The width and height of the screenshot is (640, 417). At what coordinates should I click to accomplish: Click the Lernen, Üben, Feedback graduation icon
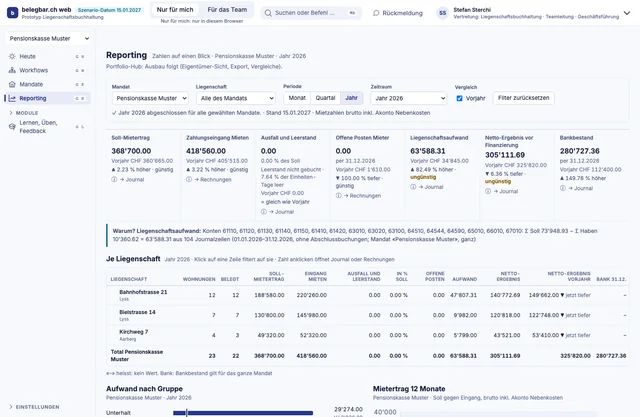12,126
